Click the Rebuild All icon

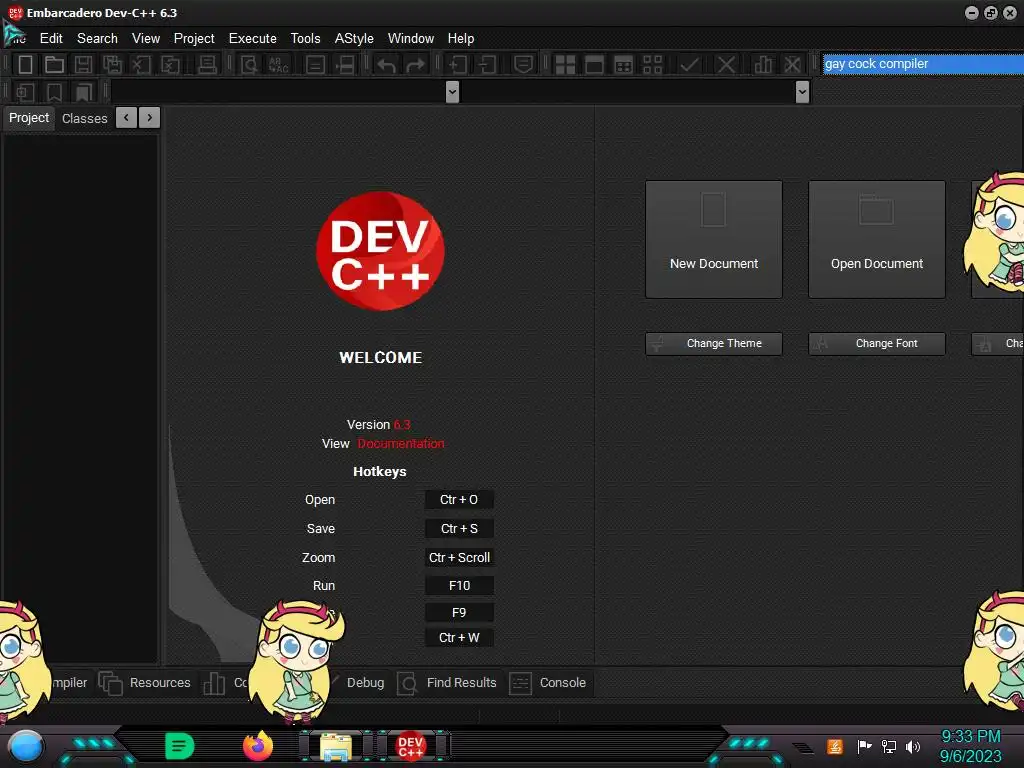point(652,65)
